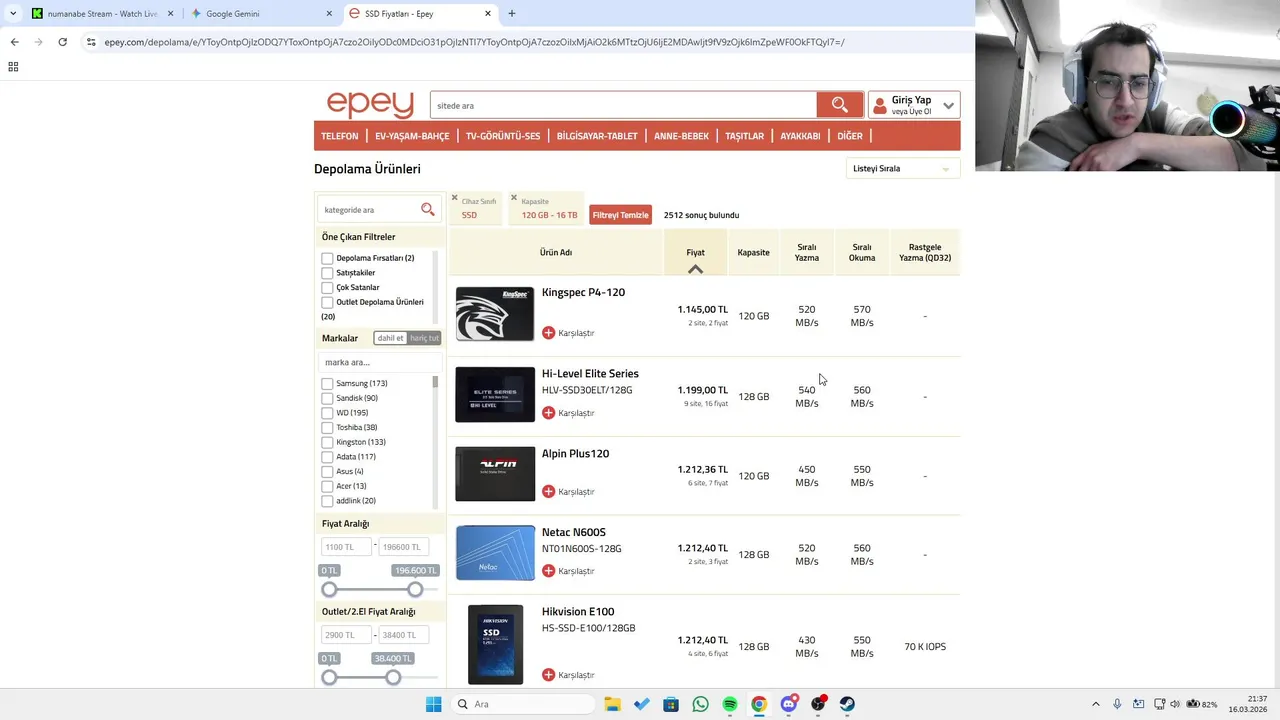Click the Hikvision E100 product thumbnail
1280x720 pixels.
pyautogui.click(x=495, y=645)
